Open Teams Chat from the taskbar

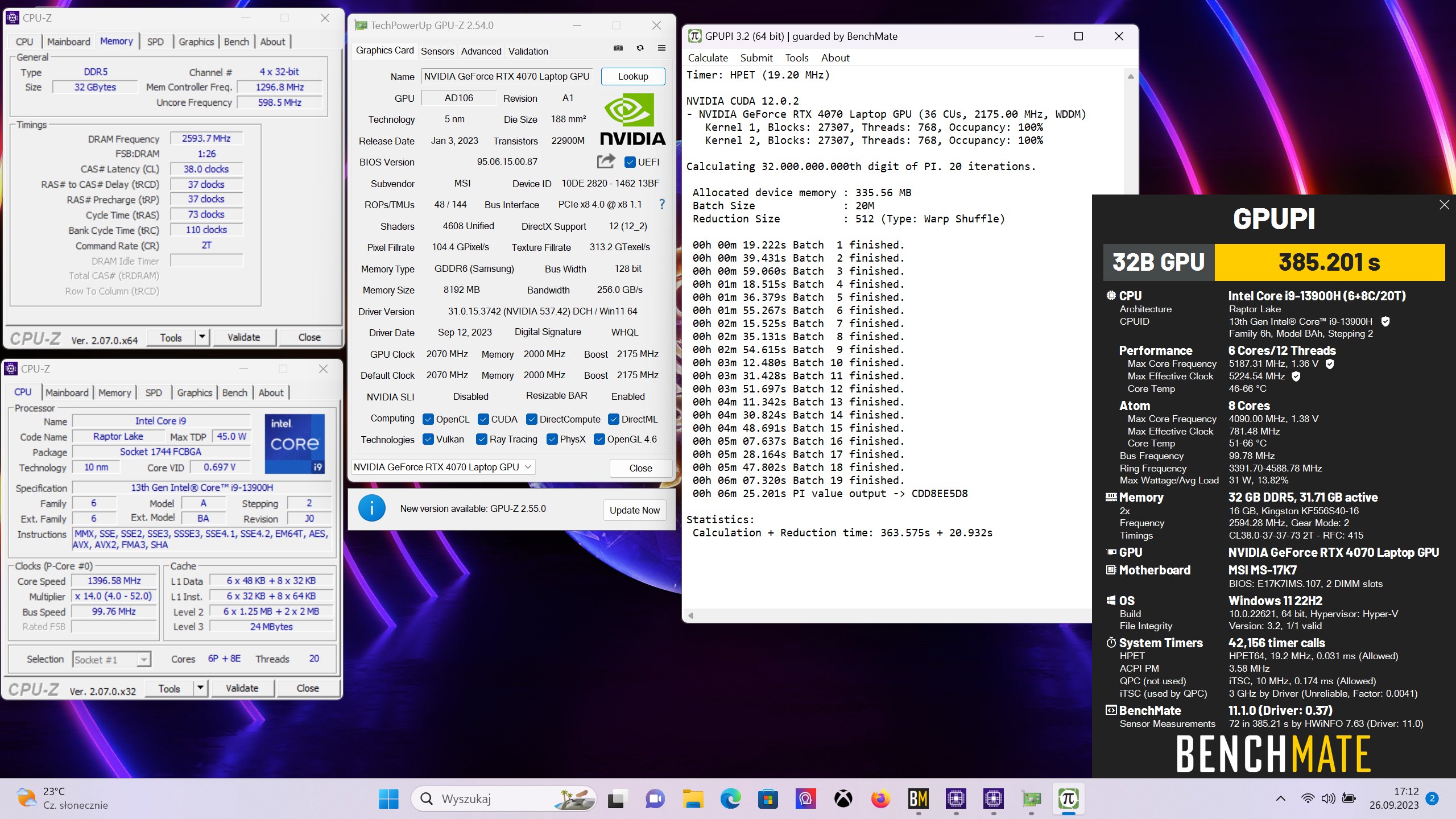[655, 799]
